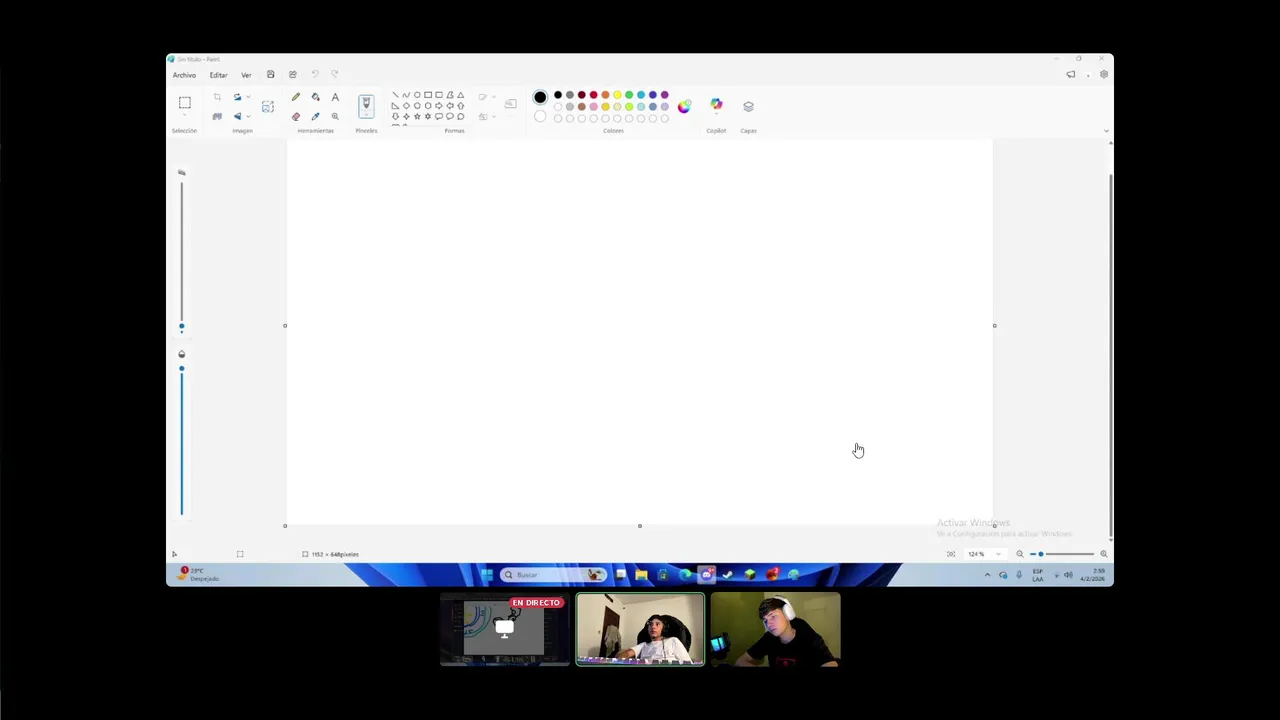
Task: Open the Ver menu
Action: coord(246,75)
